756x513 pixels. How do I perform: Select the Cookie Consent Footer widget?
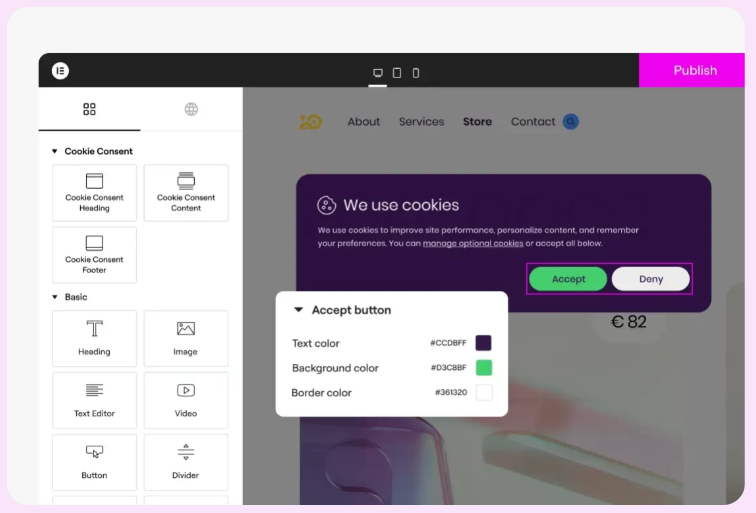(x=94, y=255)
